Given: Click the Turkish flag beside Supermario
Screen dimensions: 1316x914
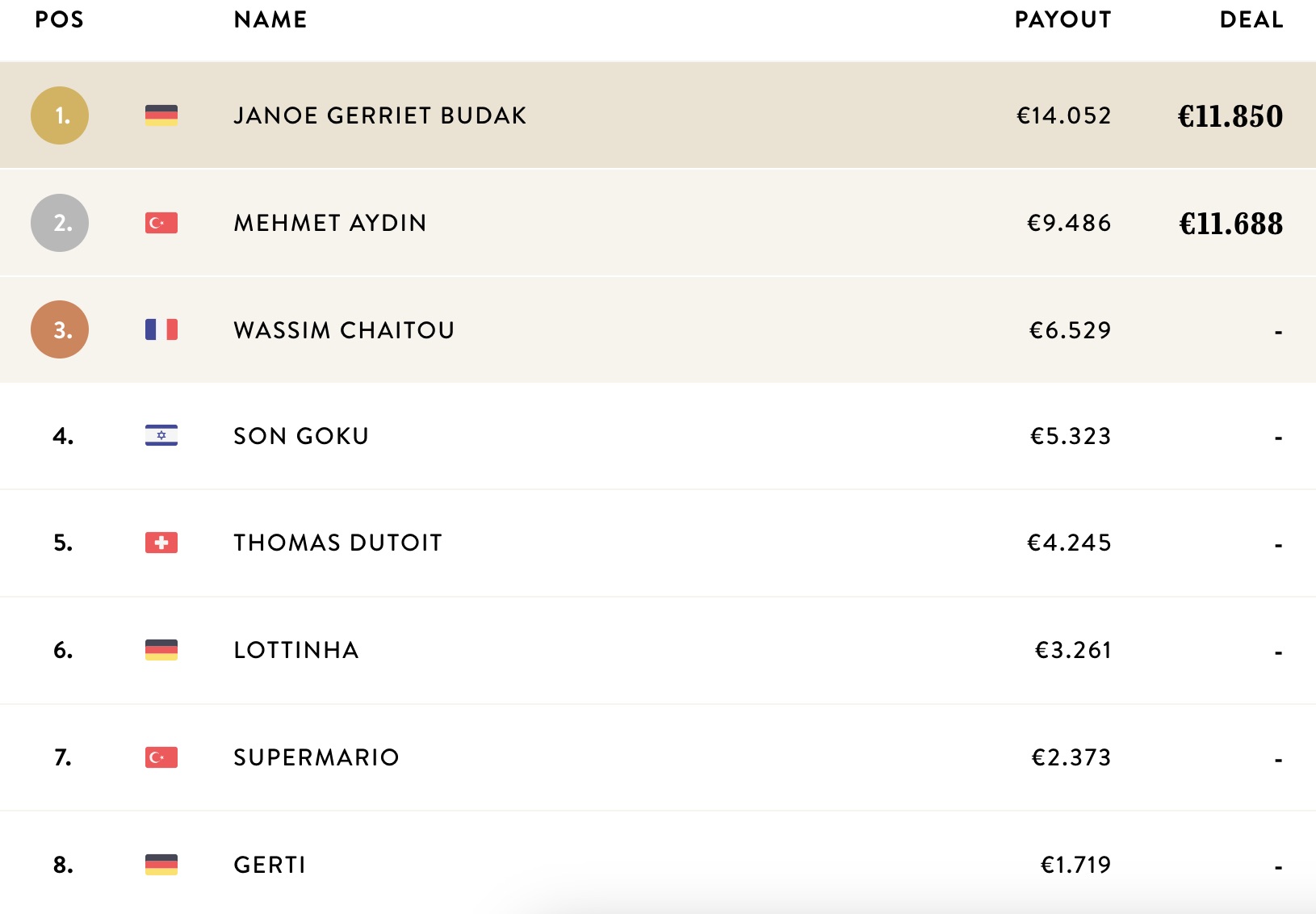Looking at the screenshot, I should [161, 757].
